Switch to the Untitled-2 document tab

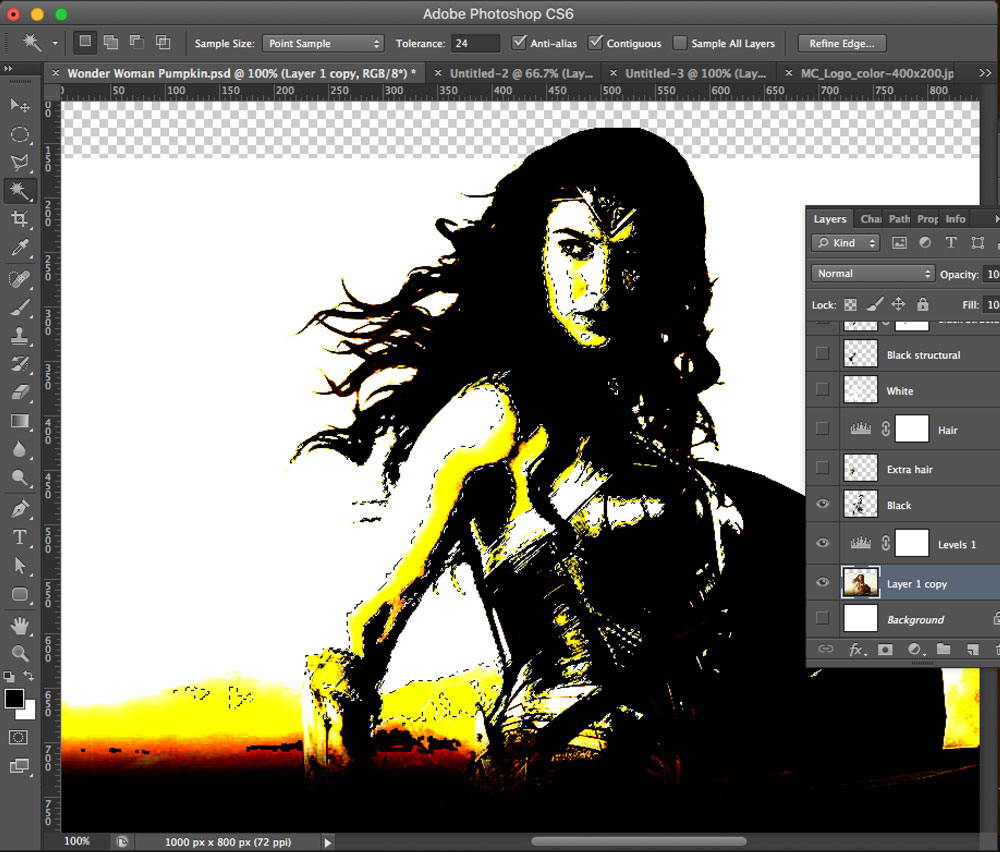520,73
